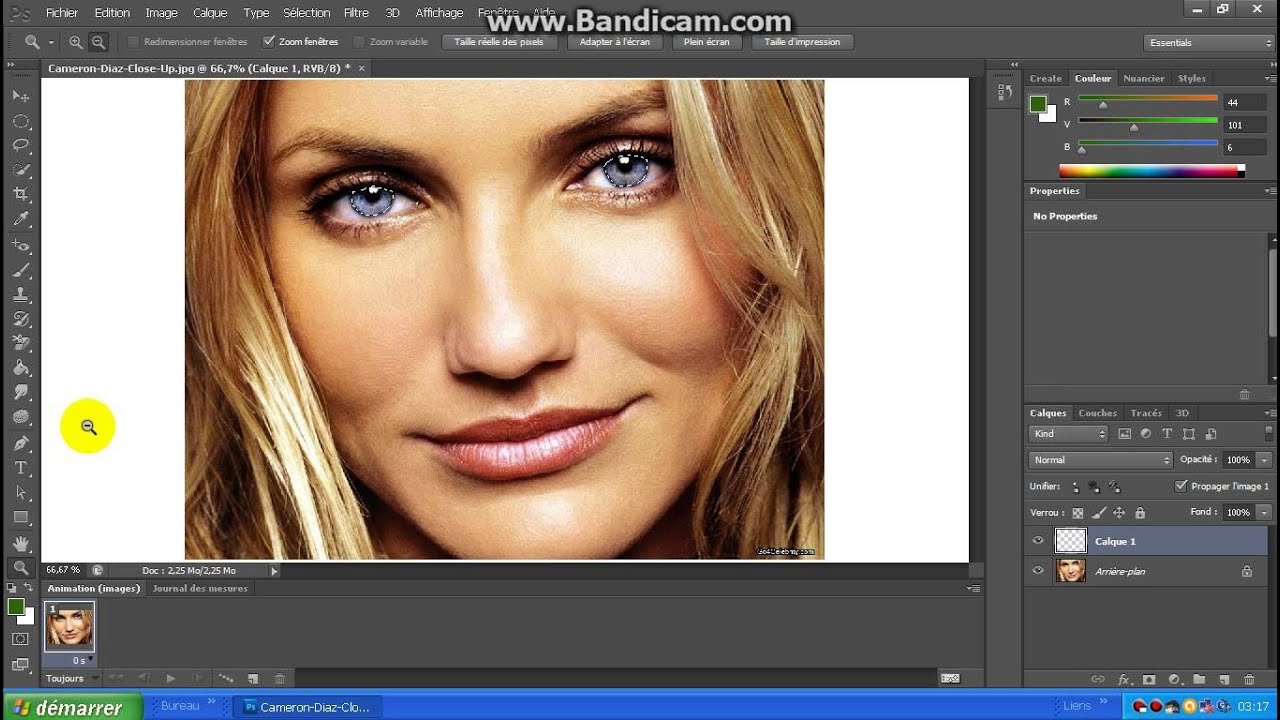1280x720 pixels.
Task: Open the Kind layer filter dropdown
Action: [1068, 434]
